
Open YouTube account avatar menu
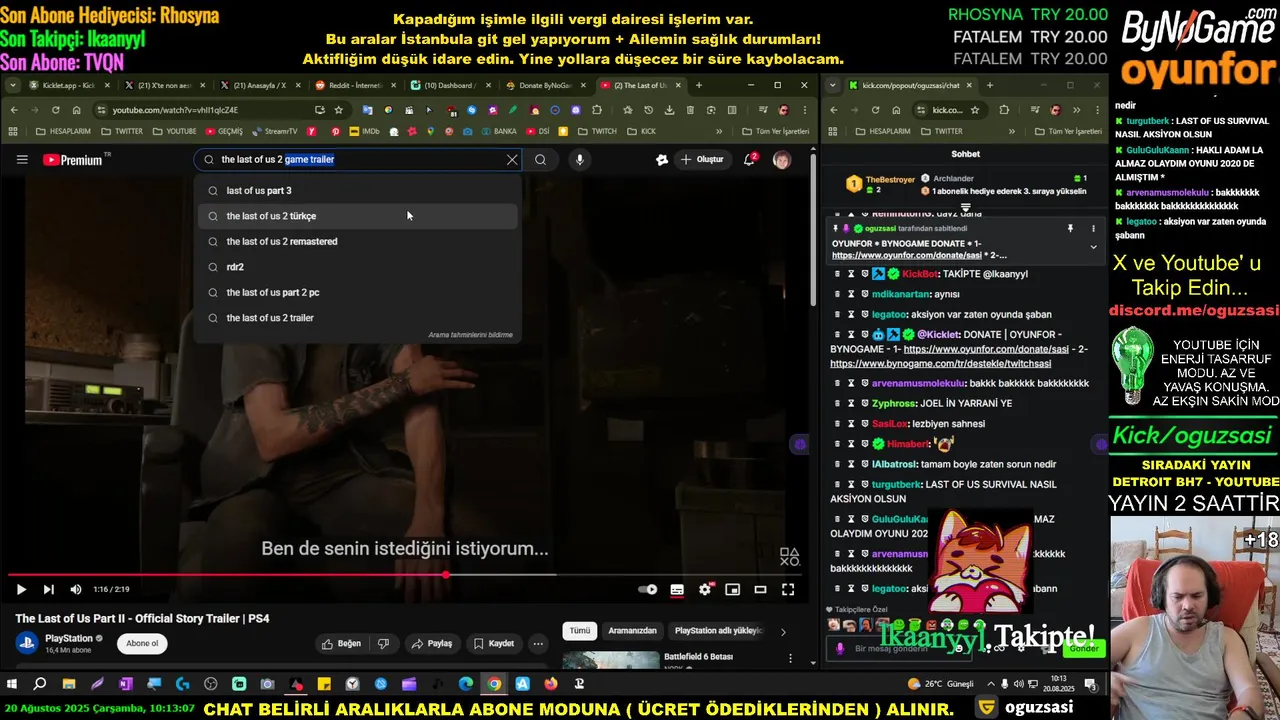tap(782, 159)
